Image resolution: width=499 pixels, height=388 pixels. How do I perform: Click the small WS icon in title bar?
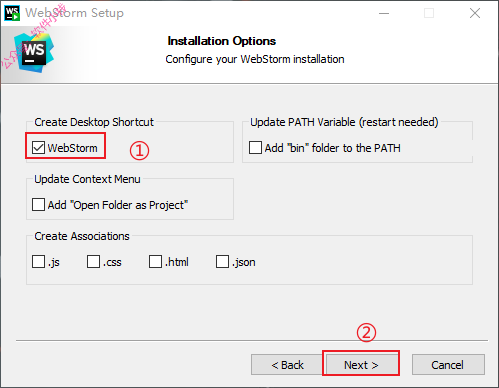click(x=12, y=13)
